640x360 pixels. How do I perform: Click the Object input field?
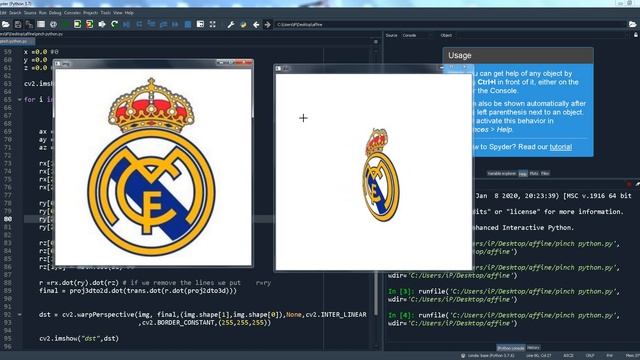pos(540,36)
